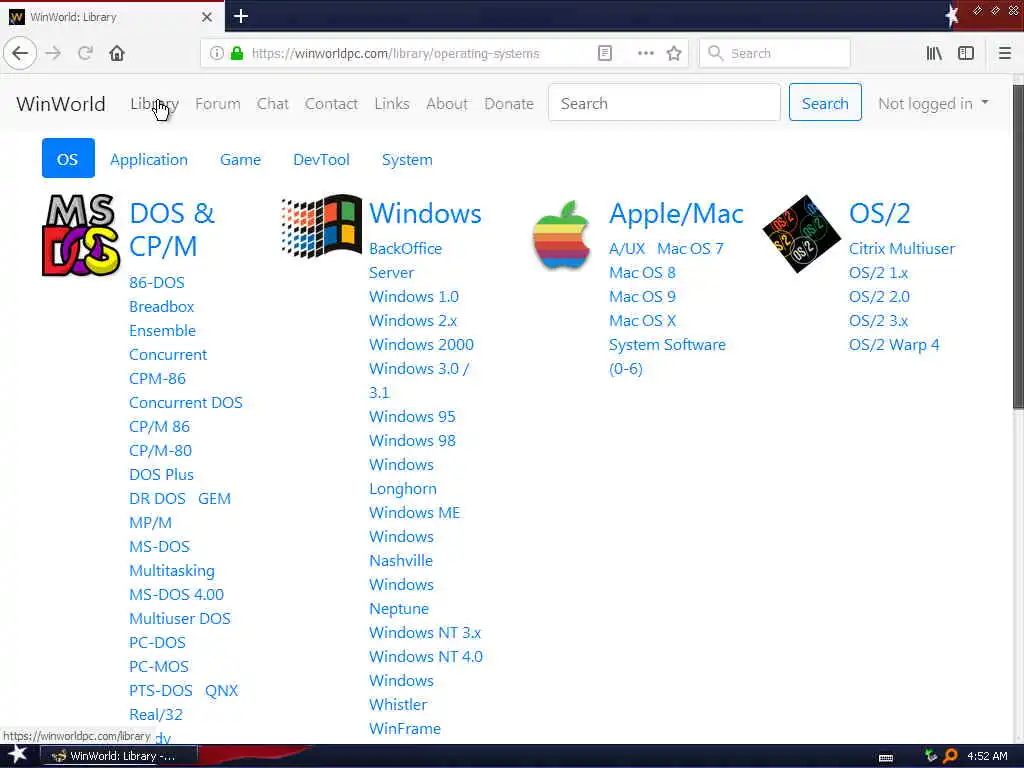Click the OS/2 logo image
The width and height of the screenshot is (1024, 768).
[x=801, y=233]
